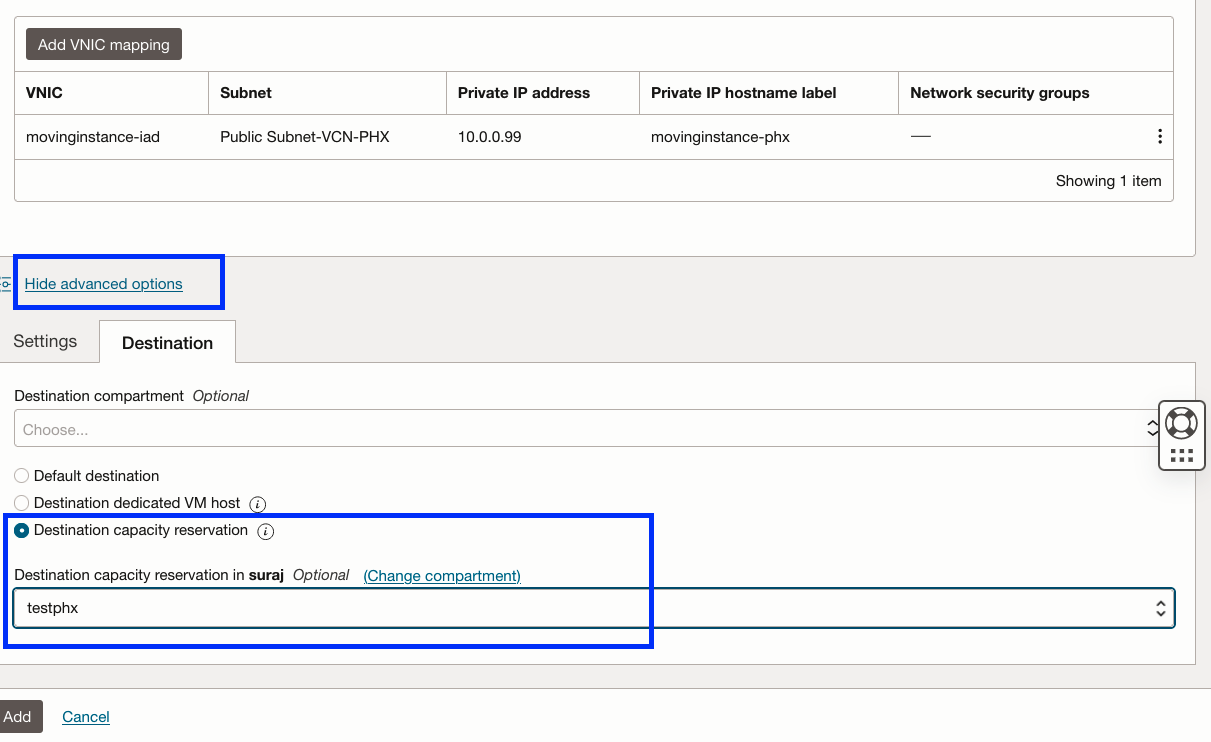Collapse the advanced options section
This screenshot has height=742, width=1211.
point(104,284)
